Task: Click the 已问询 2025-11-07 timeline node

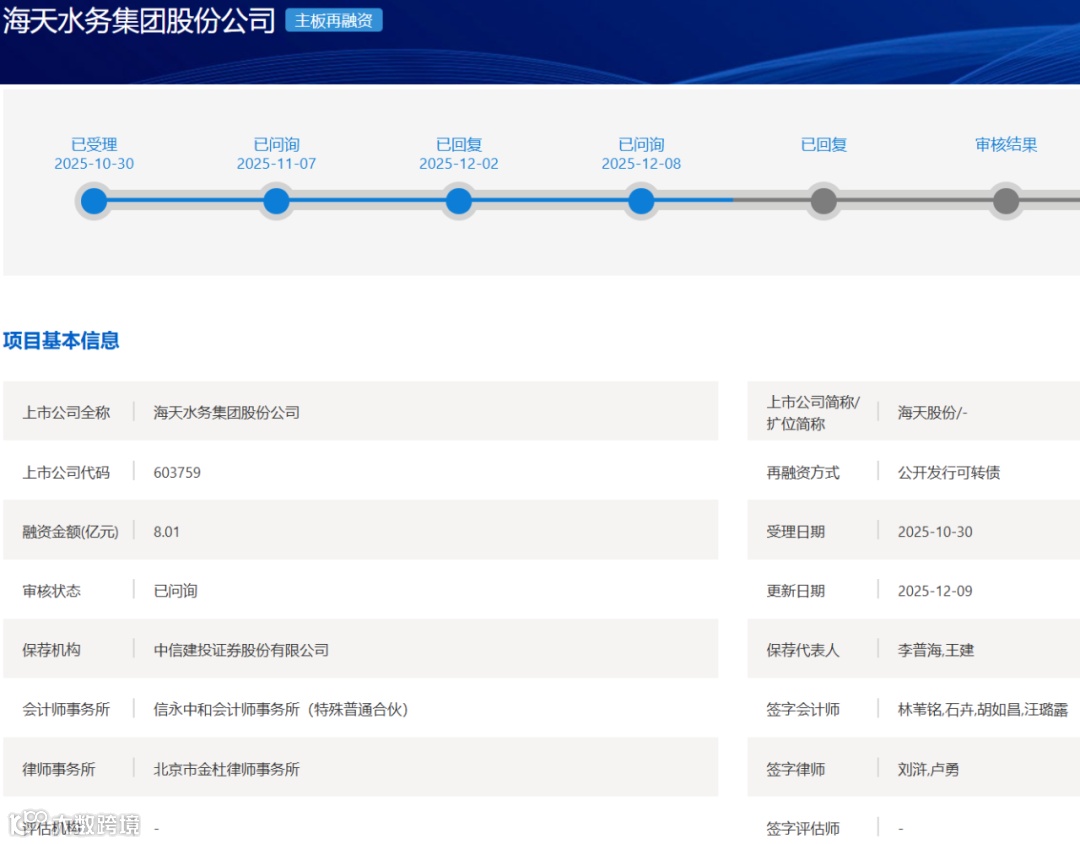Action: coord(276,201)
